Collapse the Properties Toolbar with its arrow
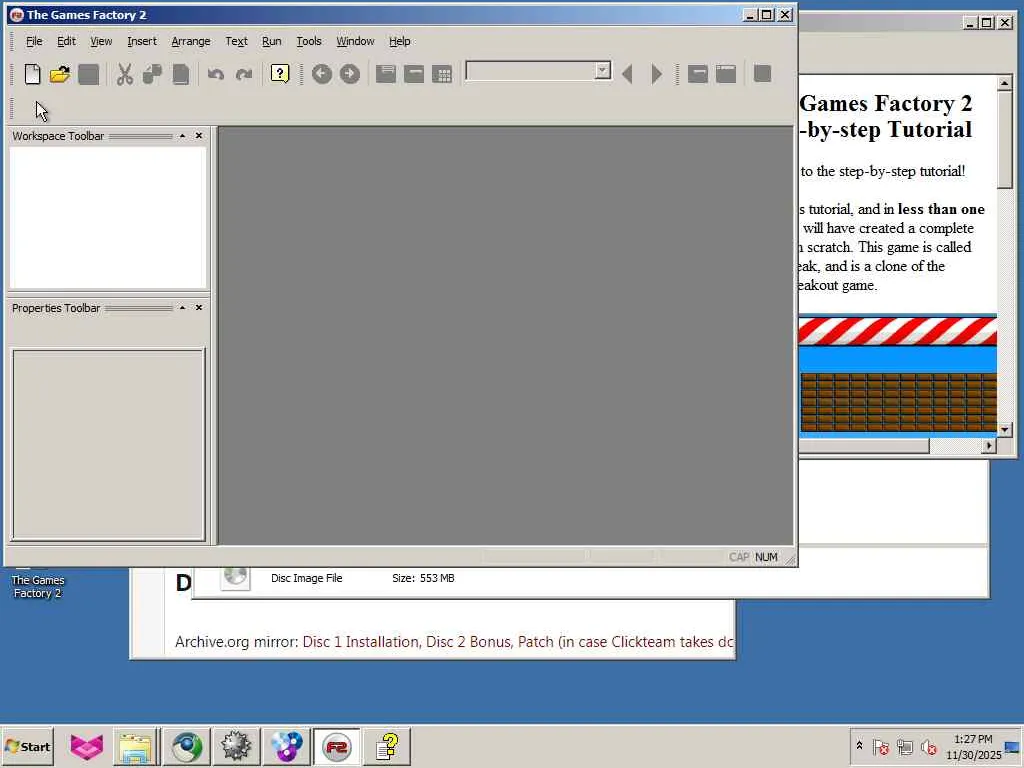The image size is (1024, 768). coord(182,308)
